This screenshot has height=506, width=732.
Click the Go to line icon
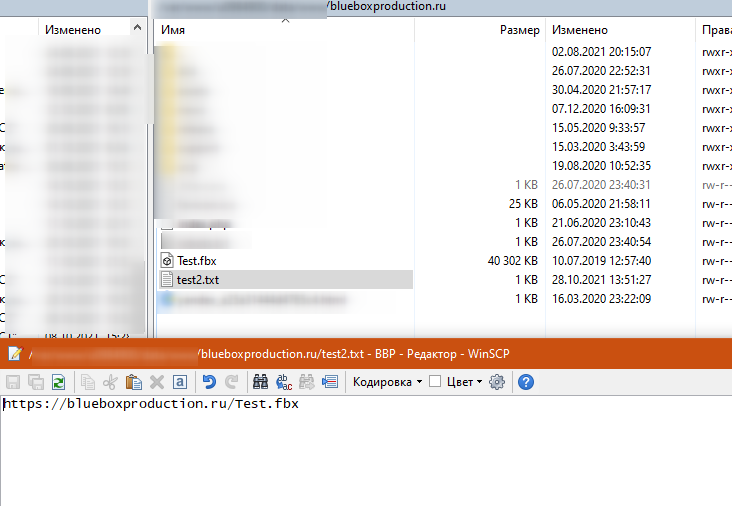329,381
